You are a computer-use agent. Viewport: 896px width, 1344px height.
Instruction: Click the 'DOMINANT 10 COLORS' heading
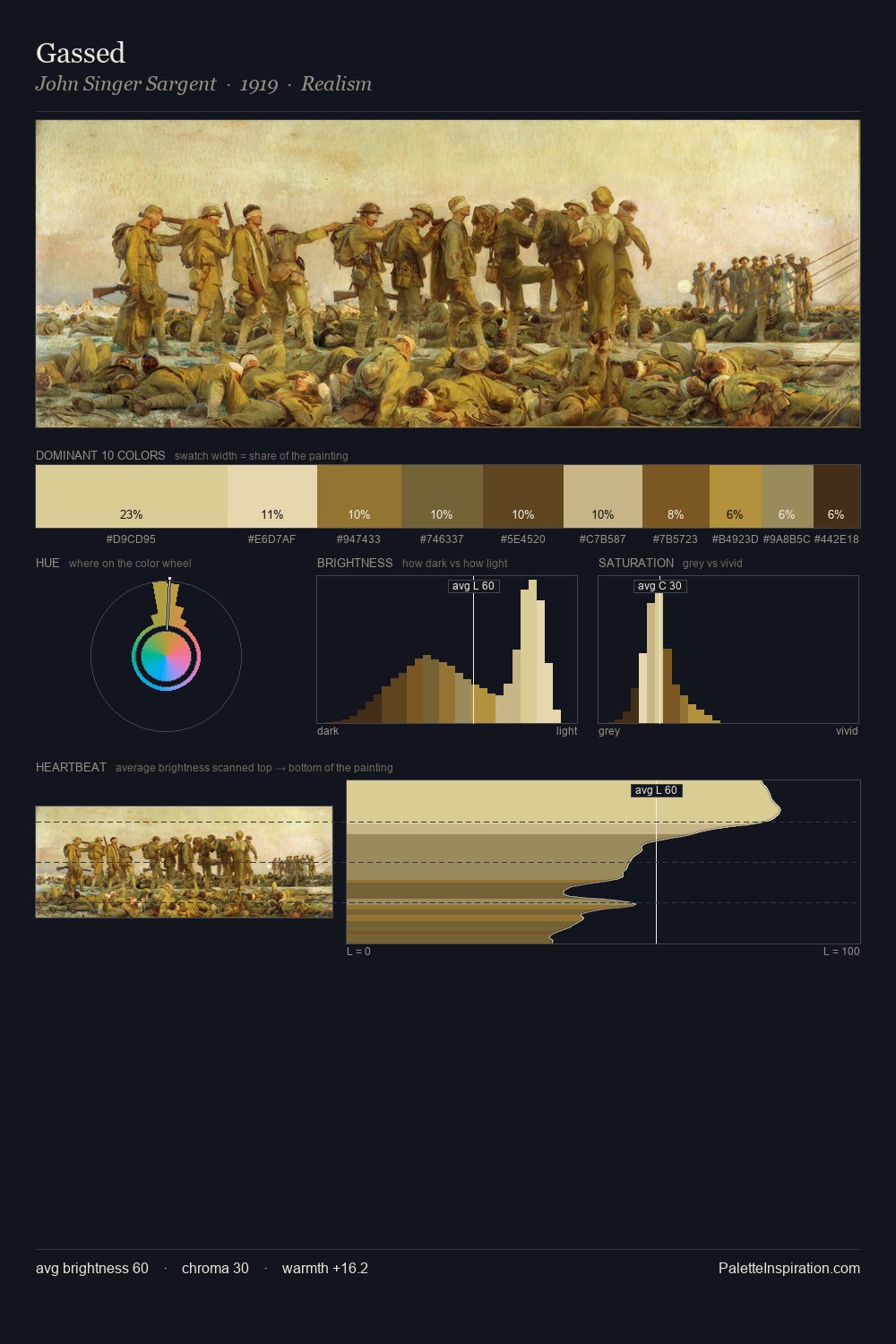pyautogui.click(x=100, y=455)
